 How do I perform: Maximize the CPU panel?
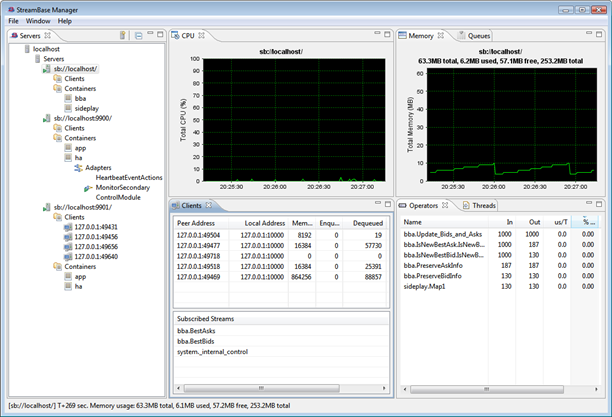point(387,35)
